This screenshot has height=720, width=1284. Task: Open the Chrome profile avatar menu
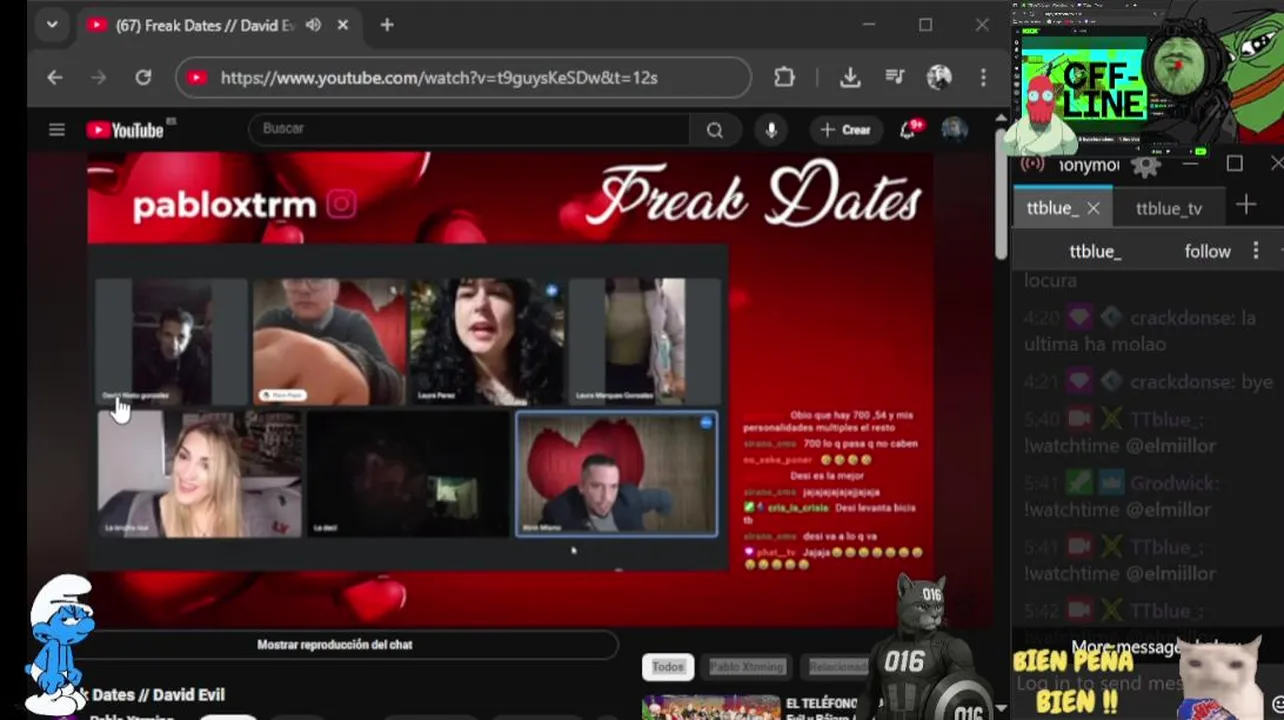pos(939,77)
